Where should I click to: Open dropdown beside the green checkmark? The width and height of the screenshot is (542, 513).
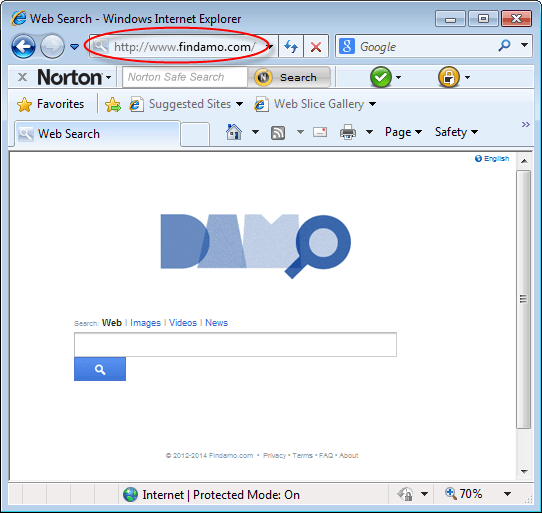tap(399, 77)
